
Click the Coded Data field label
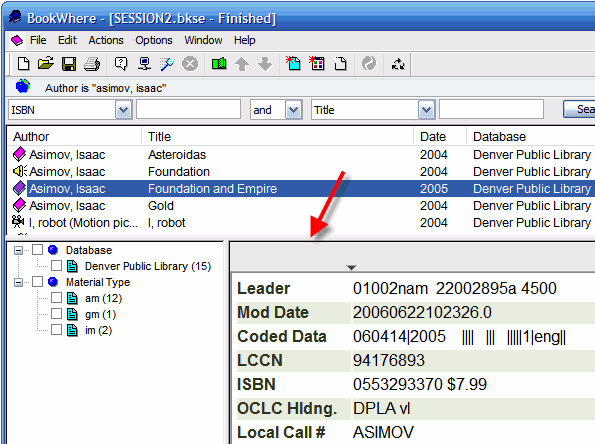click(x=282, y=336)
